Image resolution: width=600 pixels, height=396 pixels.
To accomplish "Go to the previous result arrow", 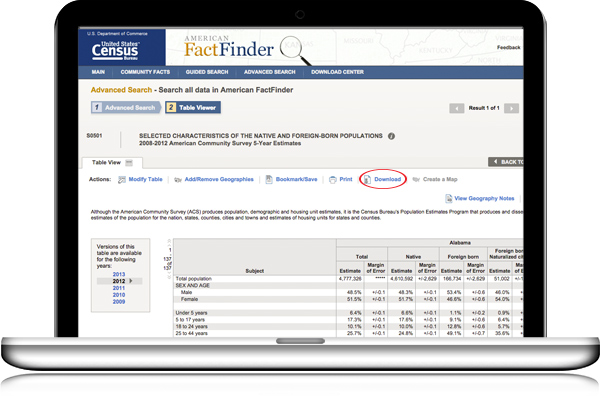I will point(457,108).
